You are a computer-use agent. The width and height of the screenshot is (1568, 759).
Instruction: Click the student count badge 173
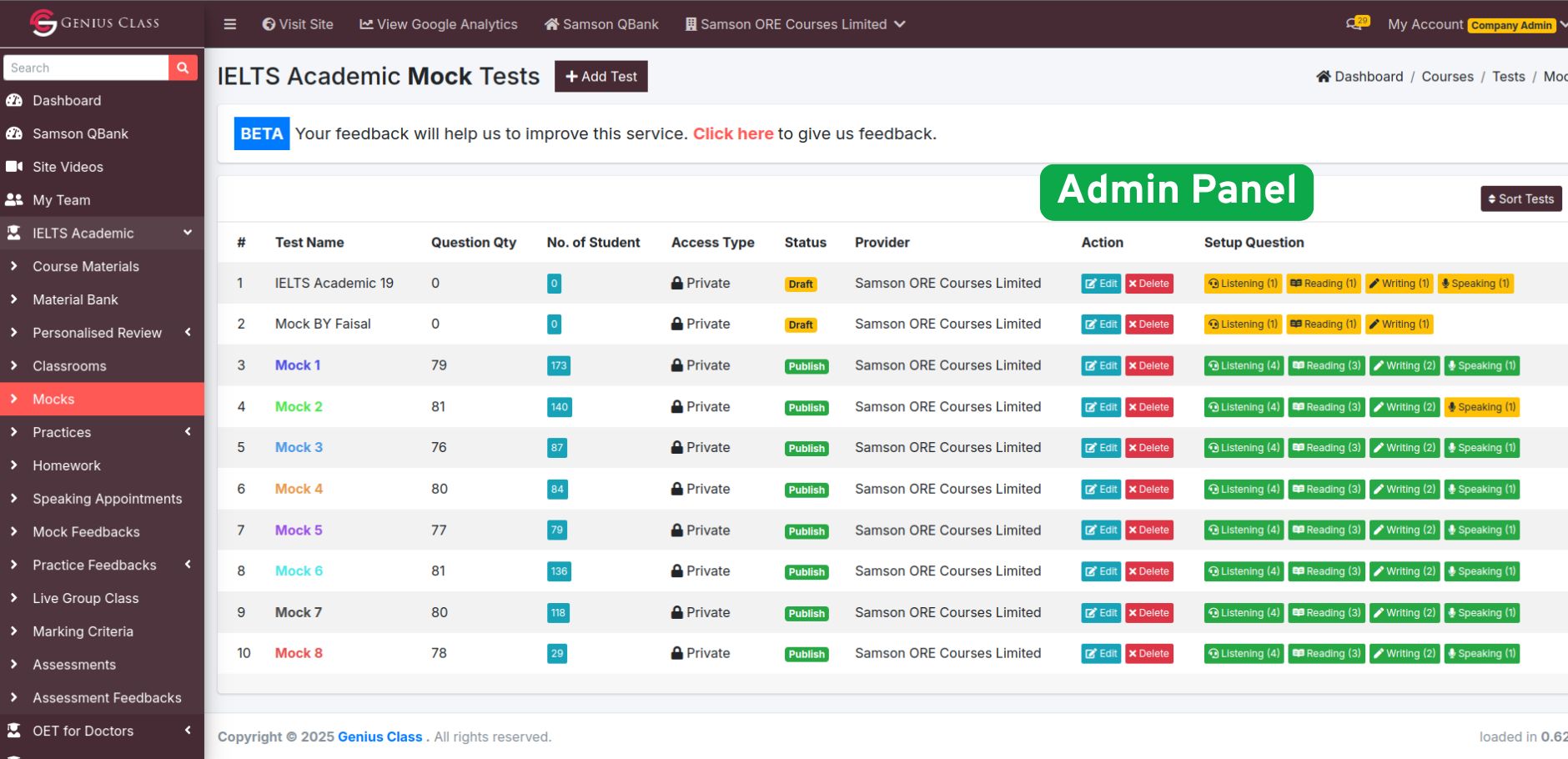pos(559,365)
